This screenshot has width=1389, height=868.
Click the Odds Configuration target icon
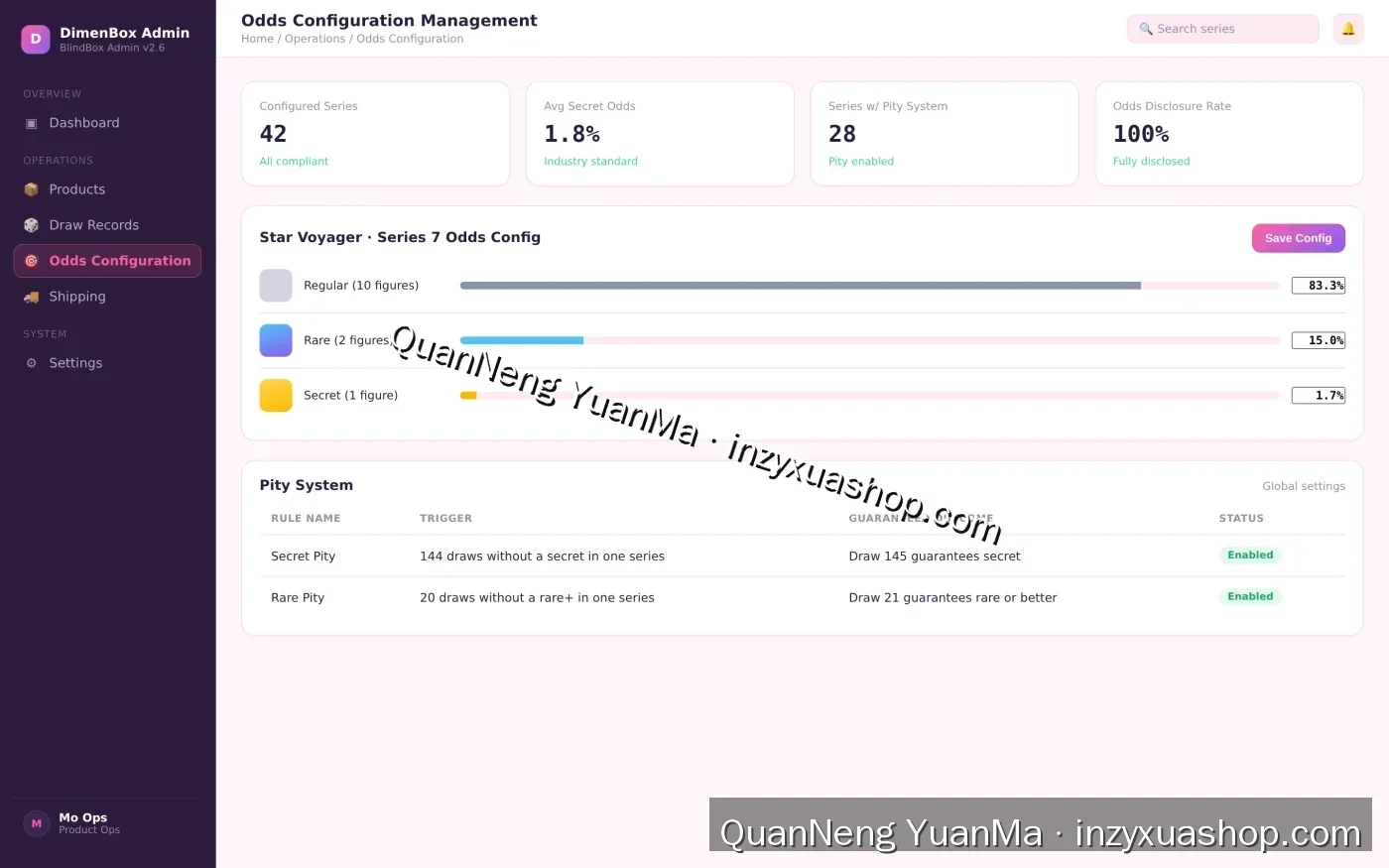(x=31, y=261)
